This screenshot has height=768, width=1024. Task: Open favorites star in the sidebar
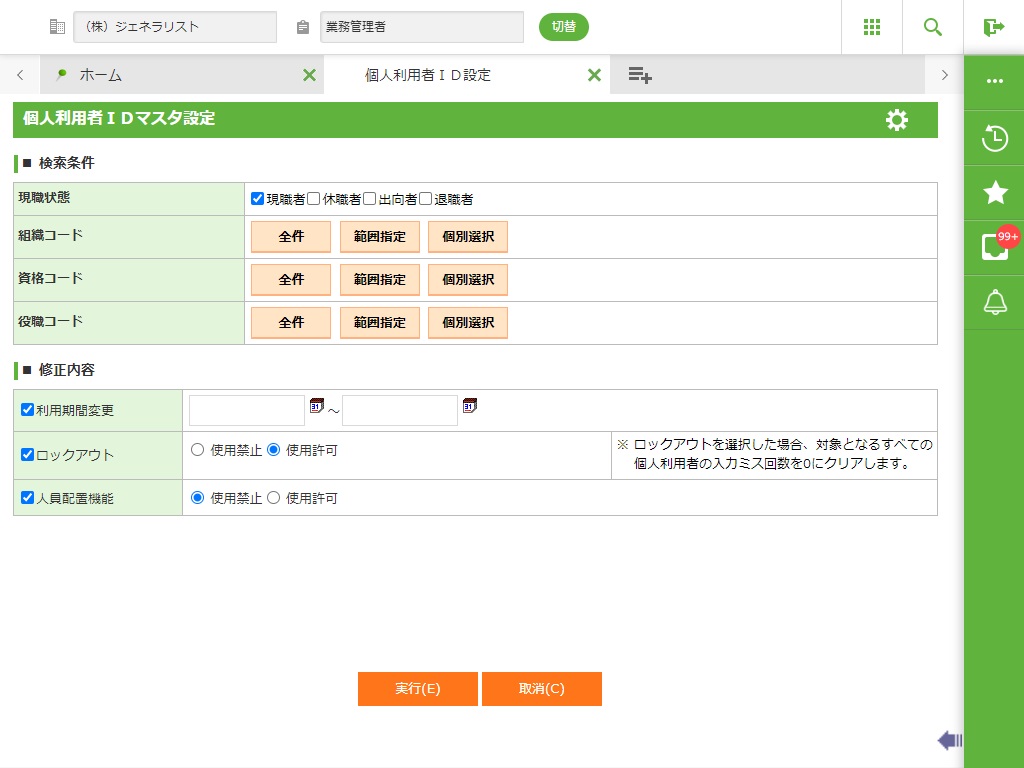coord(994,193)
